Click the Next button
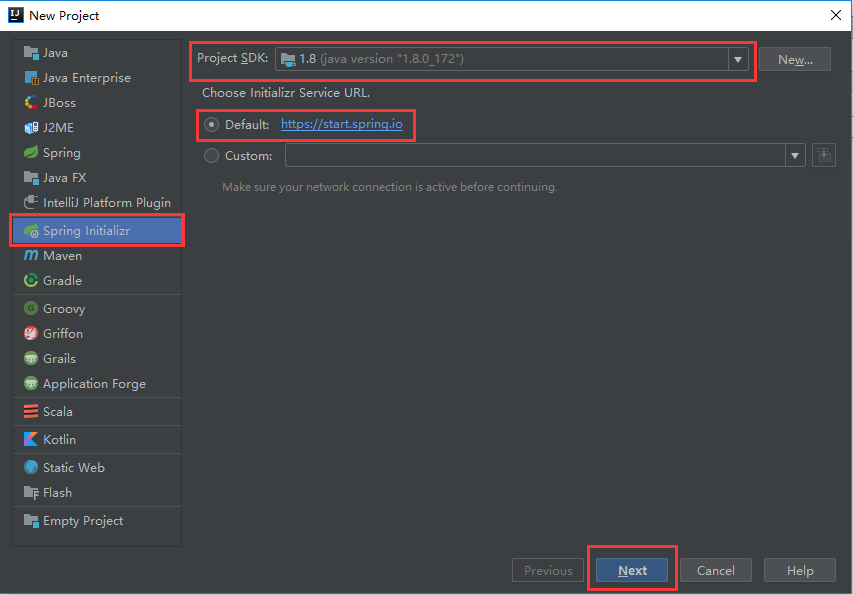The image size is (853, 595). click(x=632, y=570)
